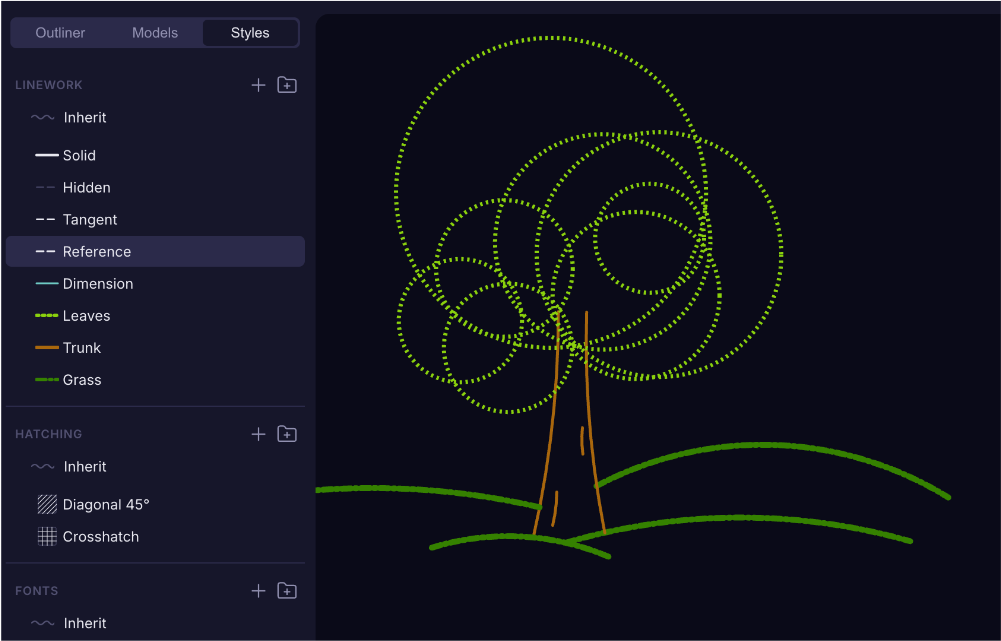Add a new font style with plus icon

pos(258,591)
